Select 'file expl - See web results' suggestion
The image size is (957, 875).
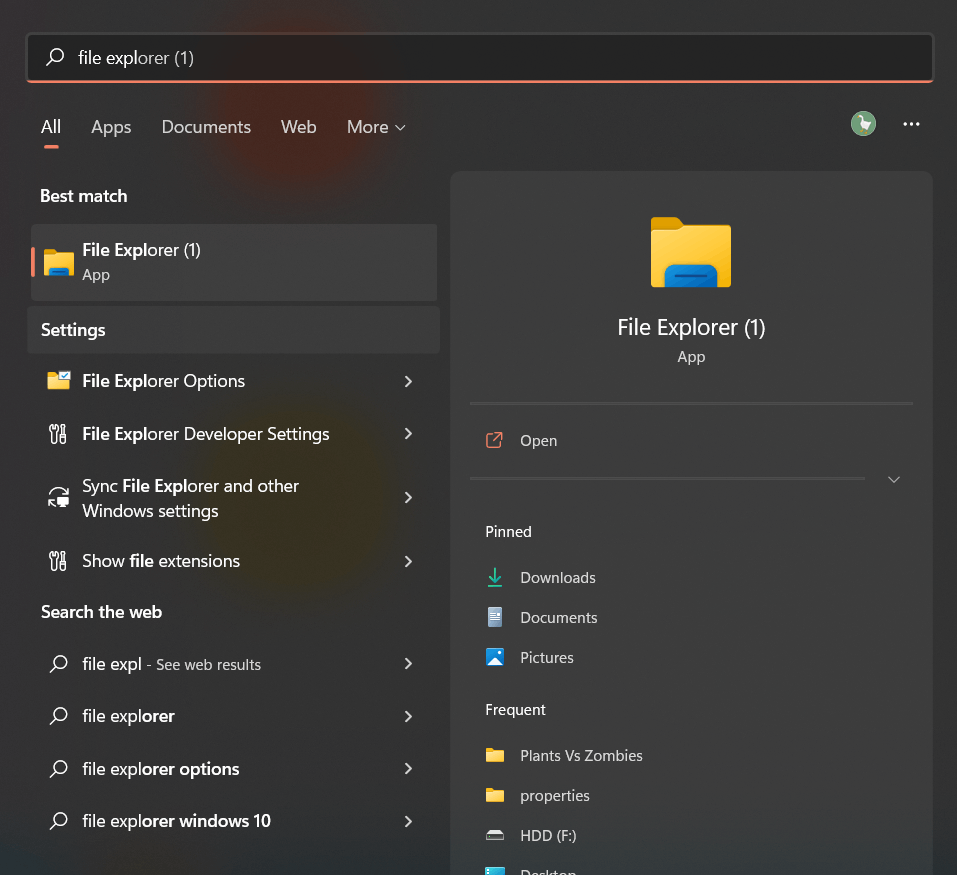coord(234,664)
